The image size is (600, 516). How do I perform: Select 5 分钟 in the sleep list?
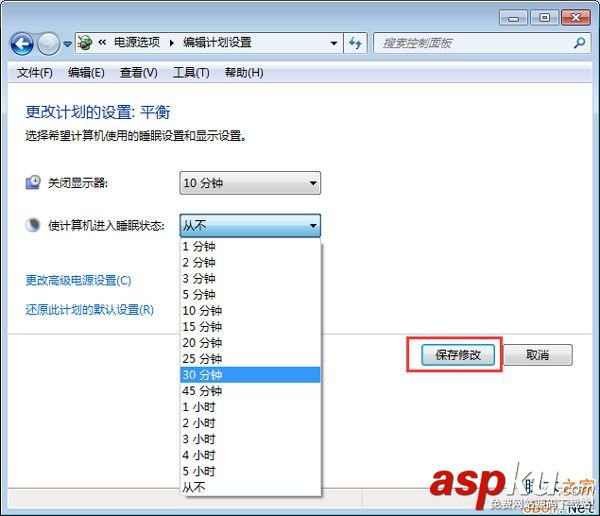[x=250, y=295]
